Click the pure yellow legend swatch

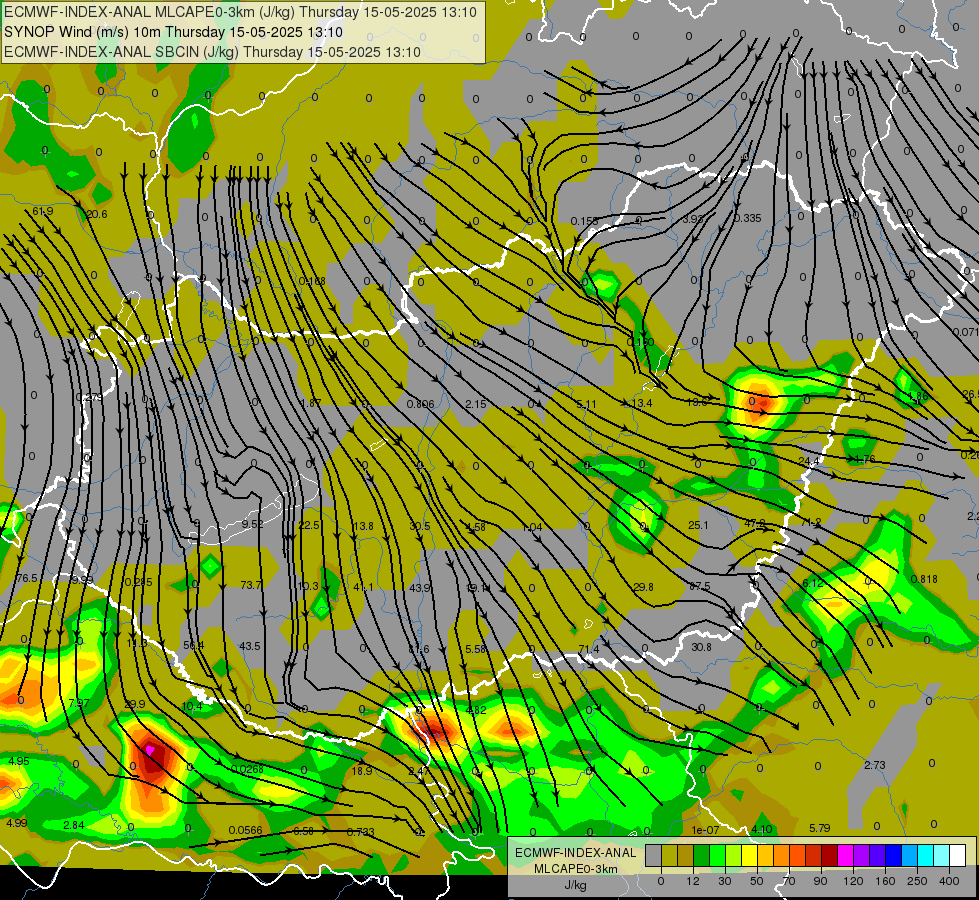point(750,855)
